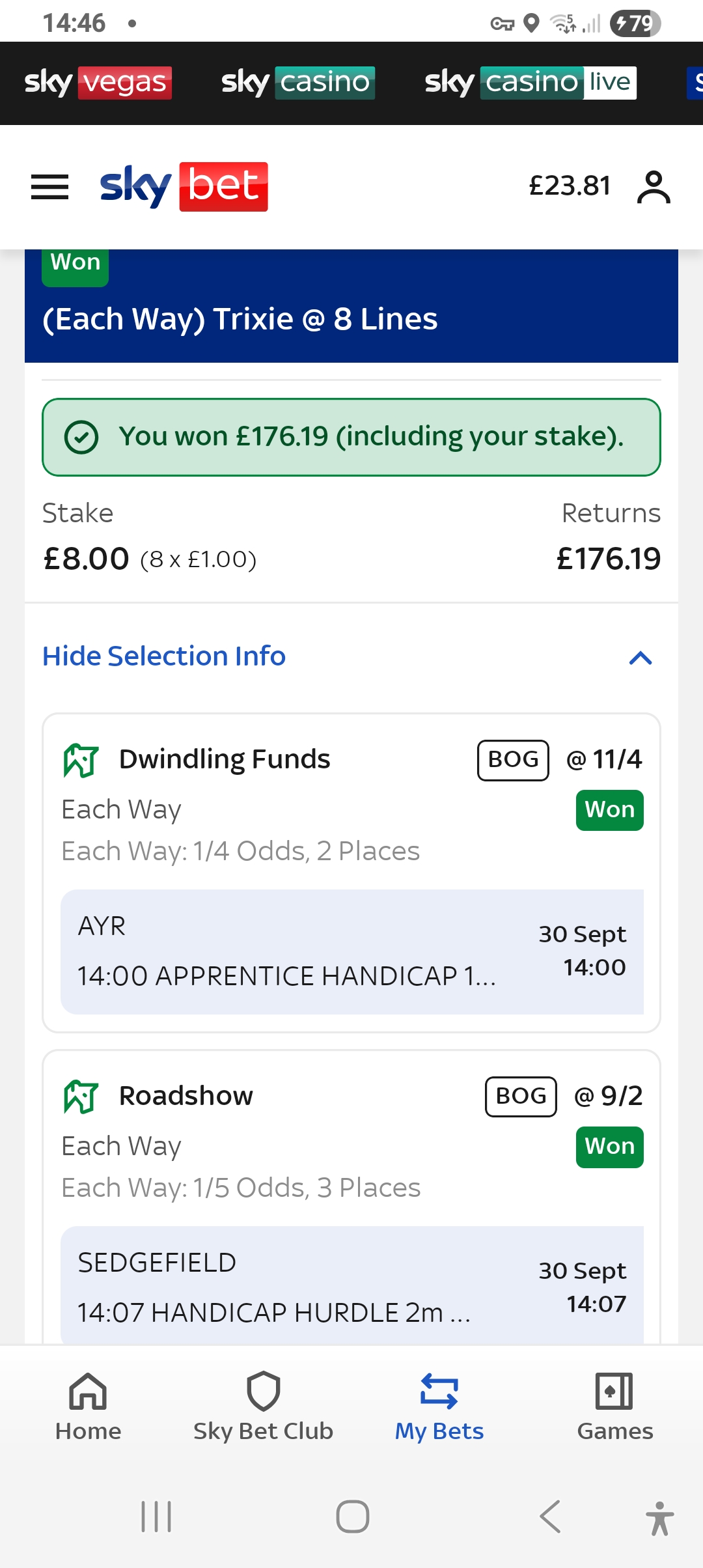
Task: Tap the Sky Bet logo
Action: pos(184,187)
